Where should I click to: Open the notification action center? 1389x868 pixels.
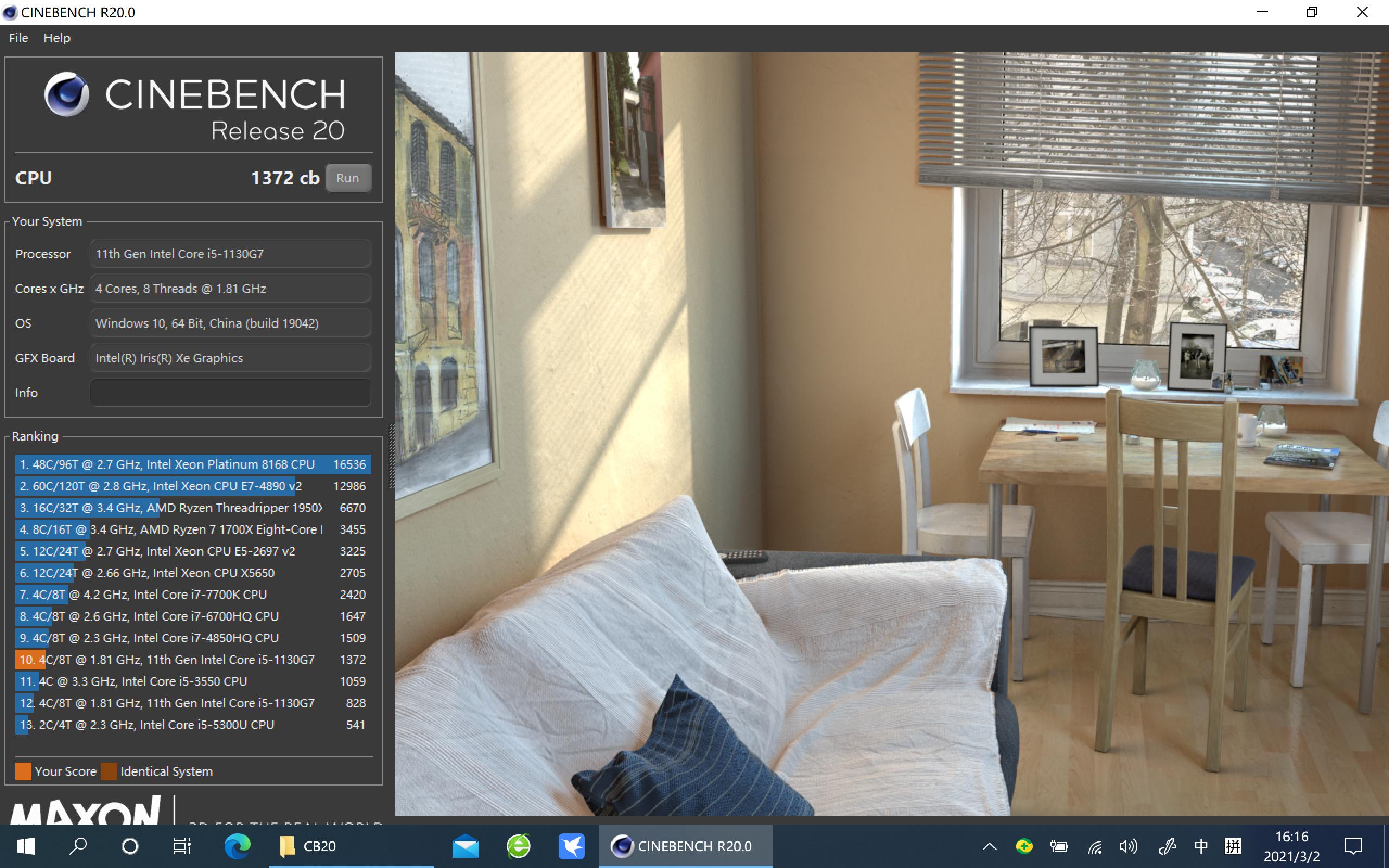click(x=1353, y=846)
